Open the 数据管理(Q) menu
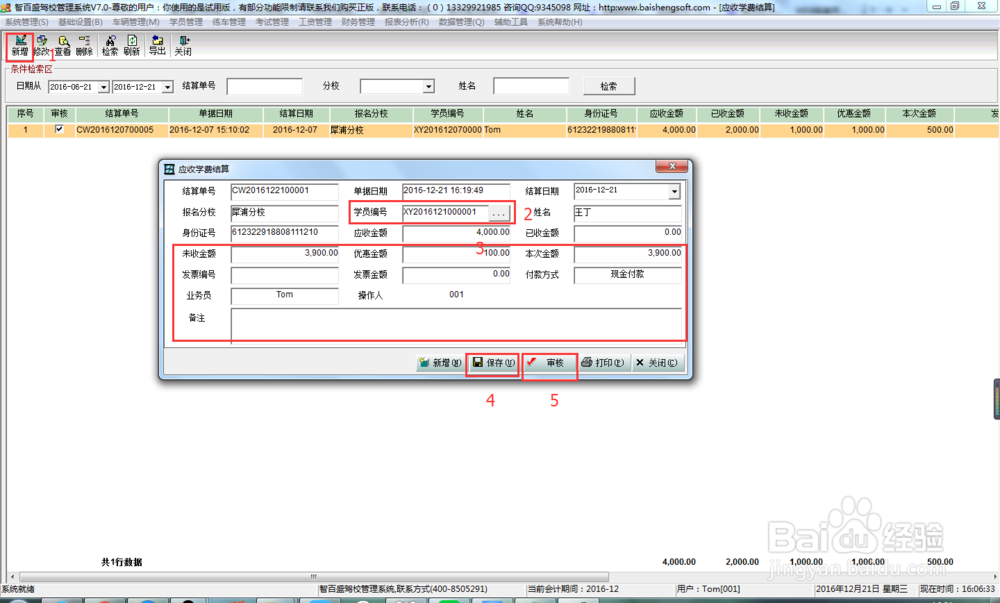The width and height of the screenshot is (1000, 603). [x=461, y=22]
